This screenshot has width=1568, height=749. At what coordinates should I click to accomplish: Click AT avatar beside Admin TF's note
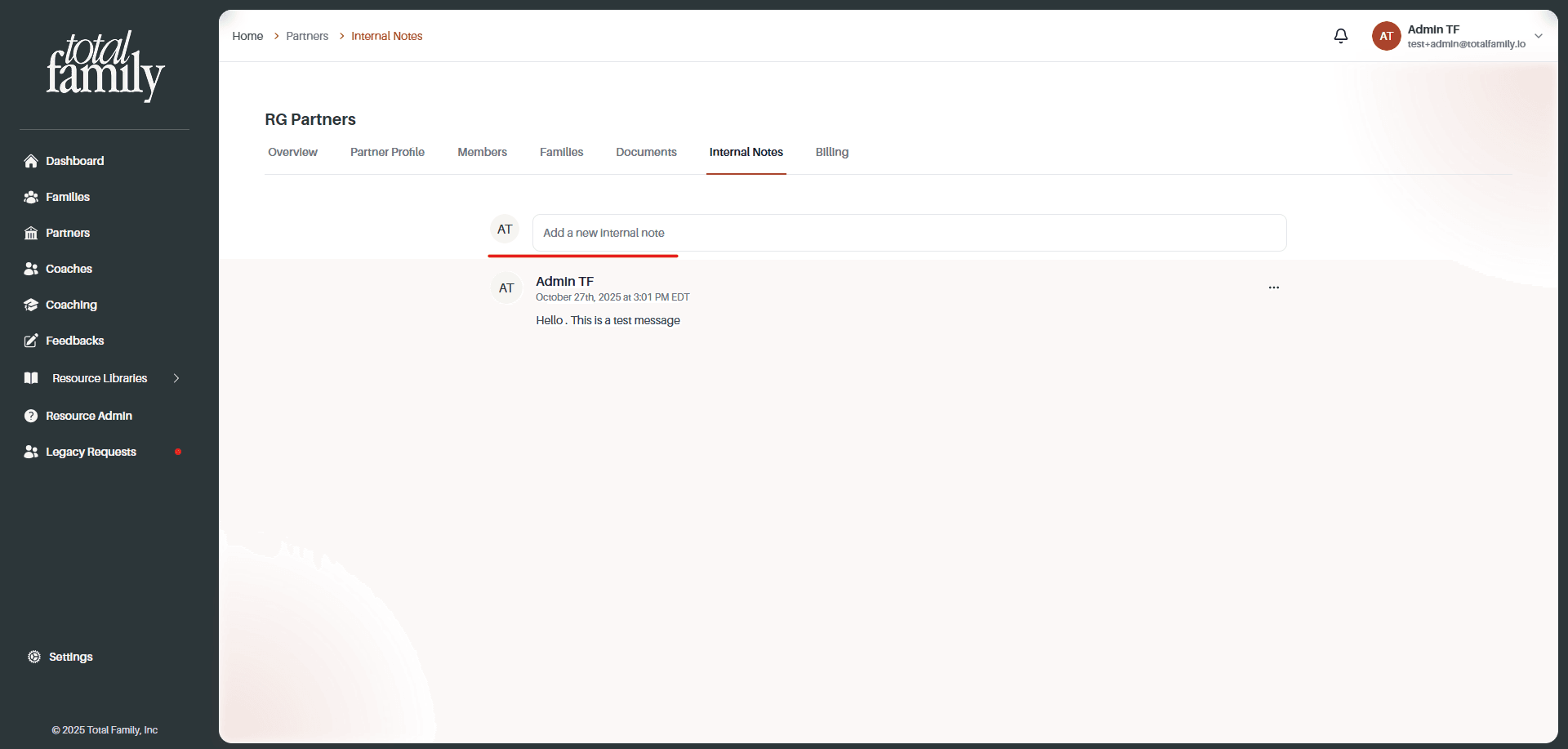click(506, 288)
